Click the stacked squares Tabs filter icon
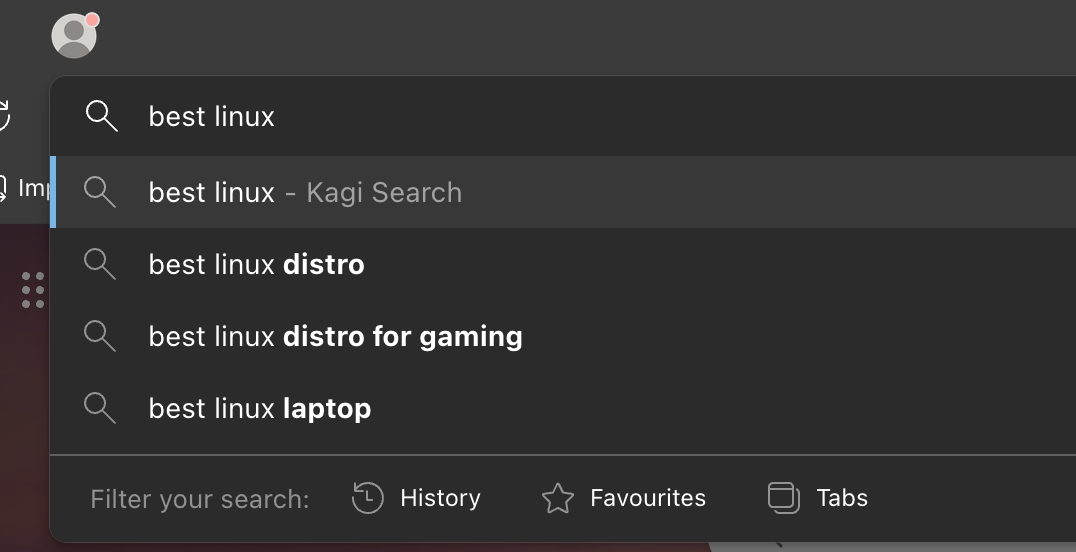Screen dimensions: 1076x552 783,498
